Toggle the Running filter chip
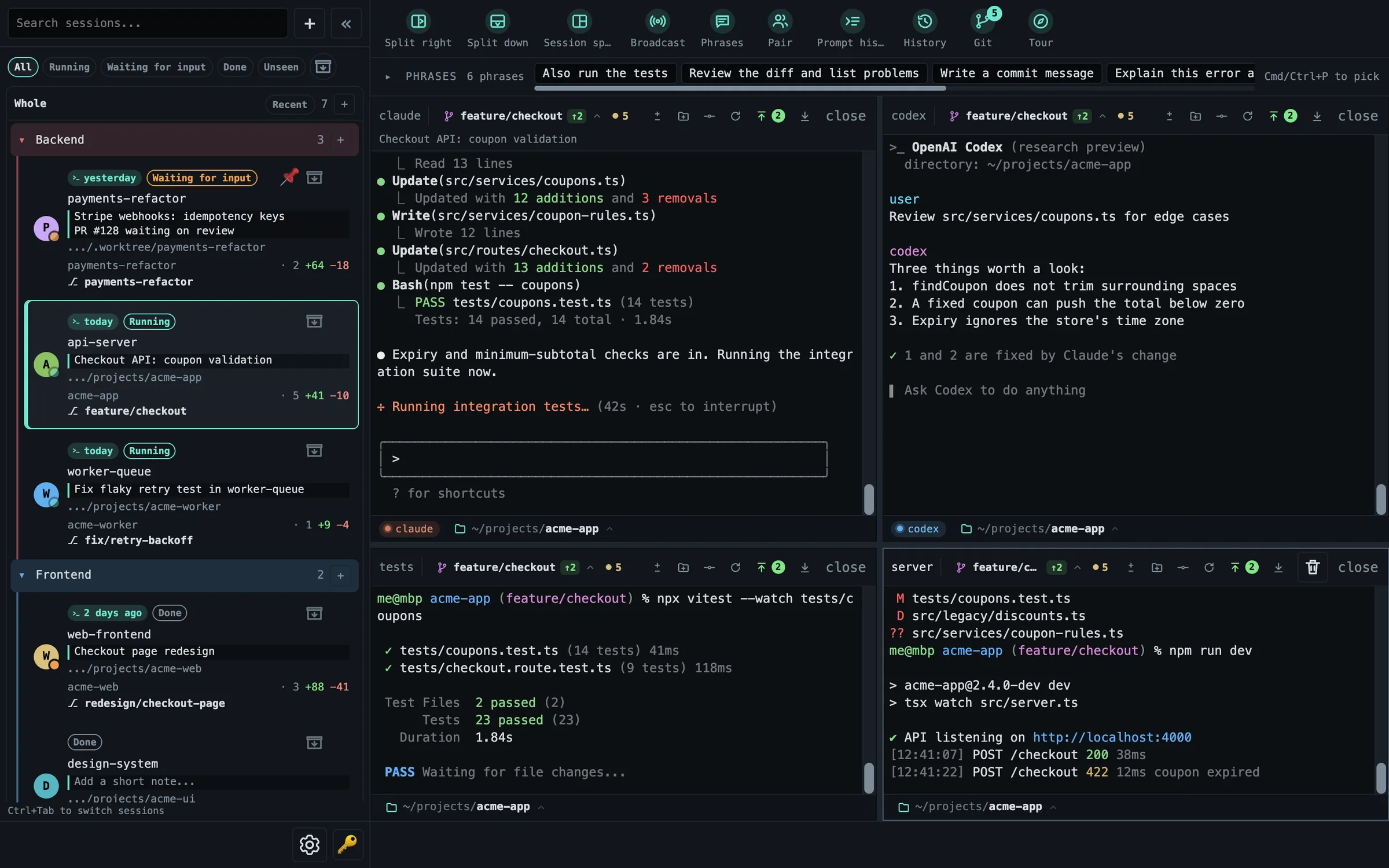Image resolution: width=1389 pixels, height=868 pixels. (x=69, y=67)
